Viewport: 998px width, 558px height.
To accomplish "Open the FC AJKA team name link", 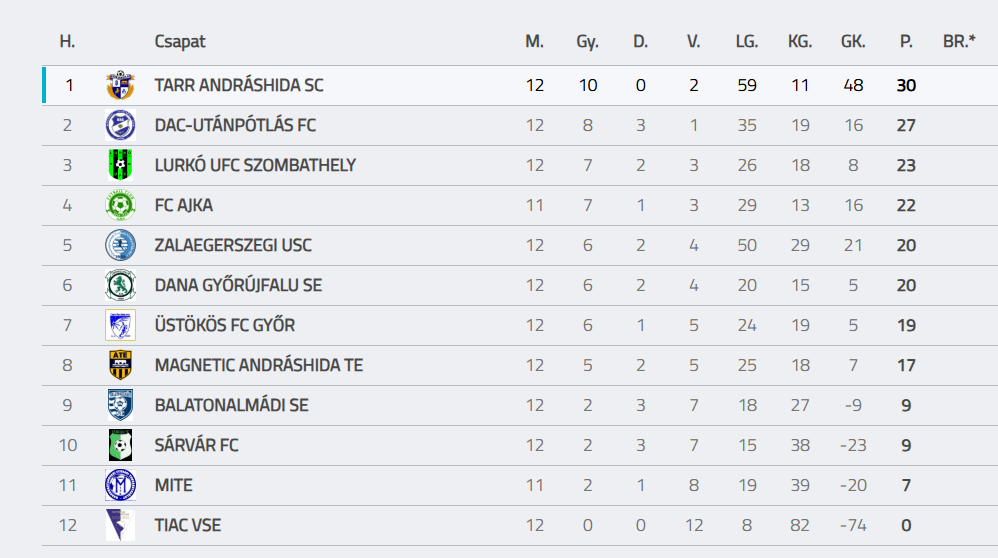I will click(x=184, y=205).
